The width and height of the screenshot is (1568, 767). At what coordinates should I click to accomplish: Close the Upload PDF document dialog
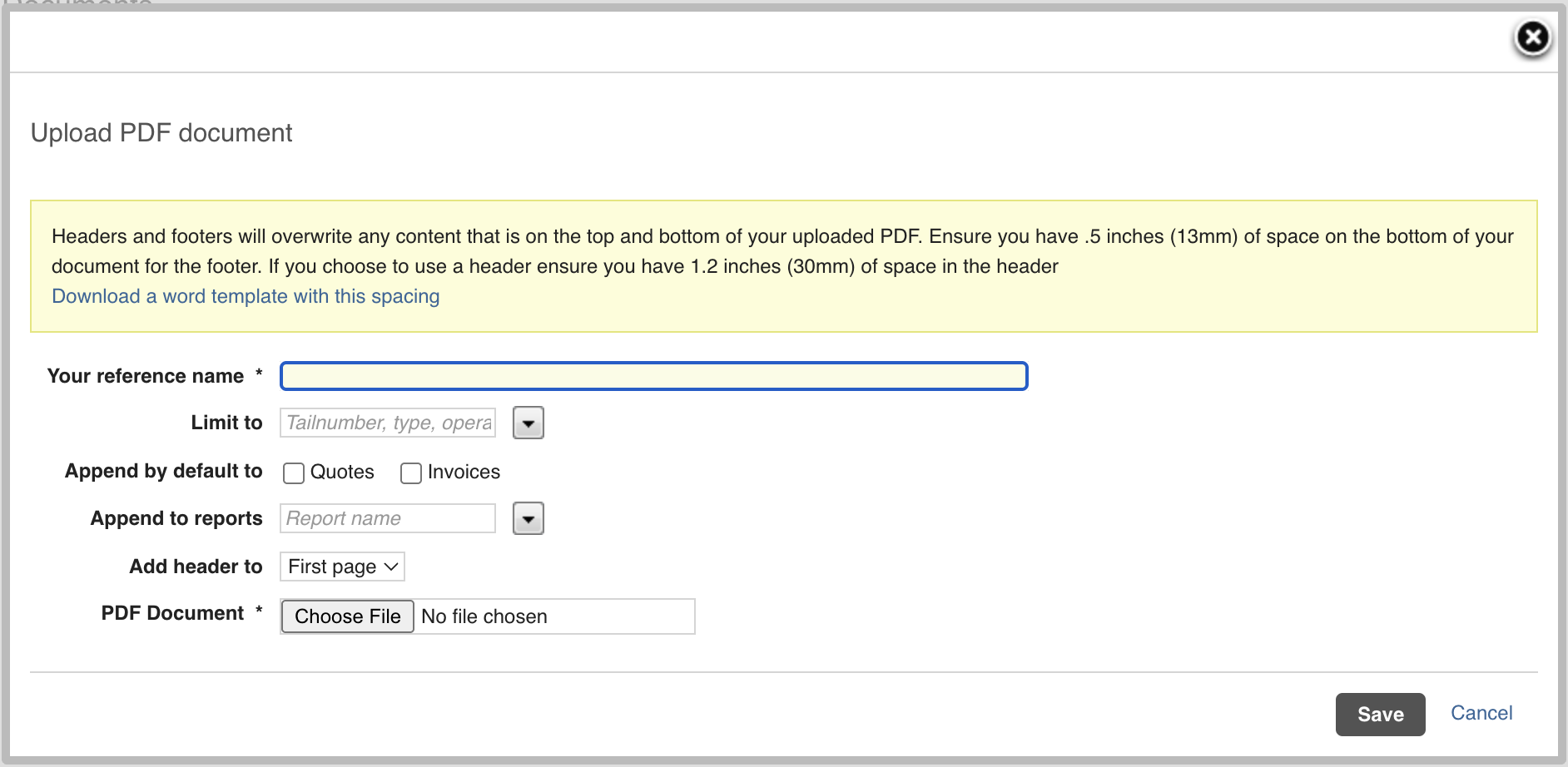[x=1533, y=37]
